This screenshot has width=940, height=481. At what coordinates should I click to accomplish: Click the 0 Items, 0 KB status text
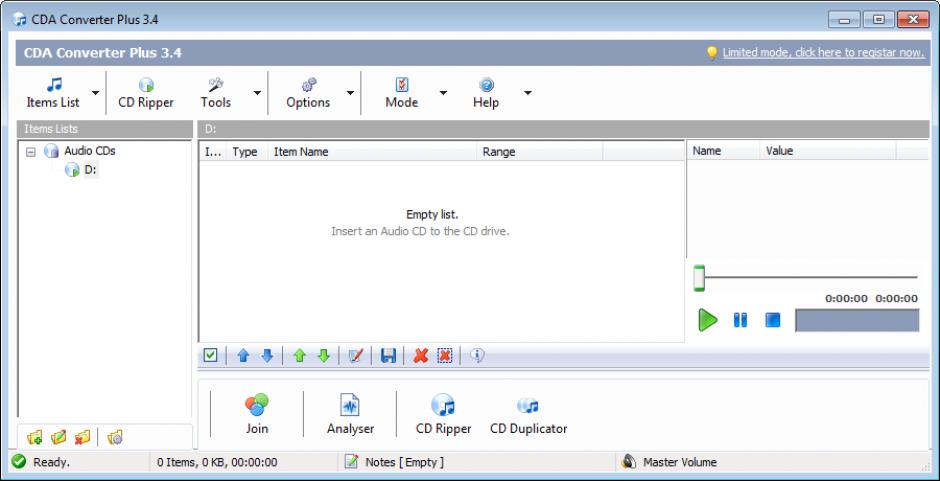tap(217, 462)
